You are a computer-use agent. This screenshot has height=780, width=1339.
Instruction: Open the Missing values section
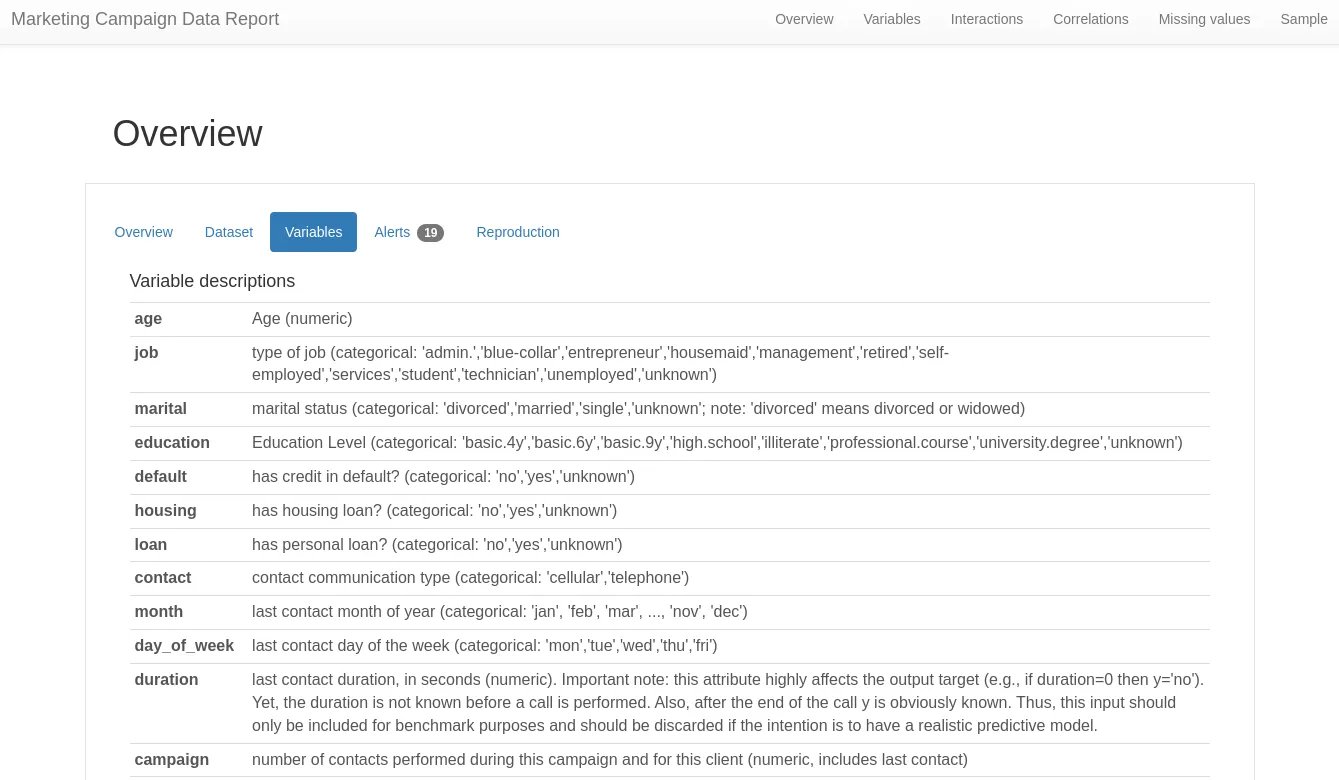(x=1204, y=19)
